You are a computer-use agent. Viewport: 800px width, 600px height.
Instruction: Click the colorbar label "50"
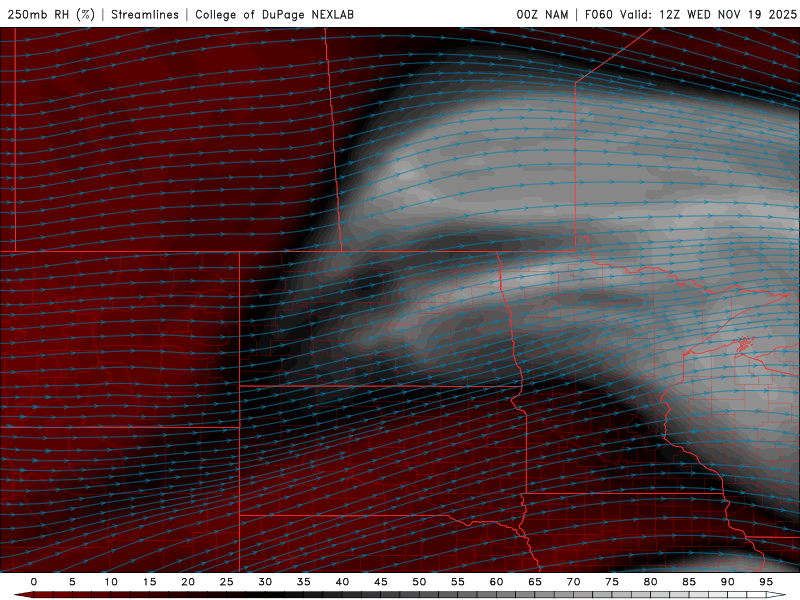point(419,582)
